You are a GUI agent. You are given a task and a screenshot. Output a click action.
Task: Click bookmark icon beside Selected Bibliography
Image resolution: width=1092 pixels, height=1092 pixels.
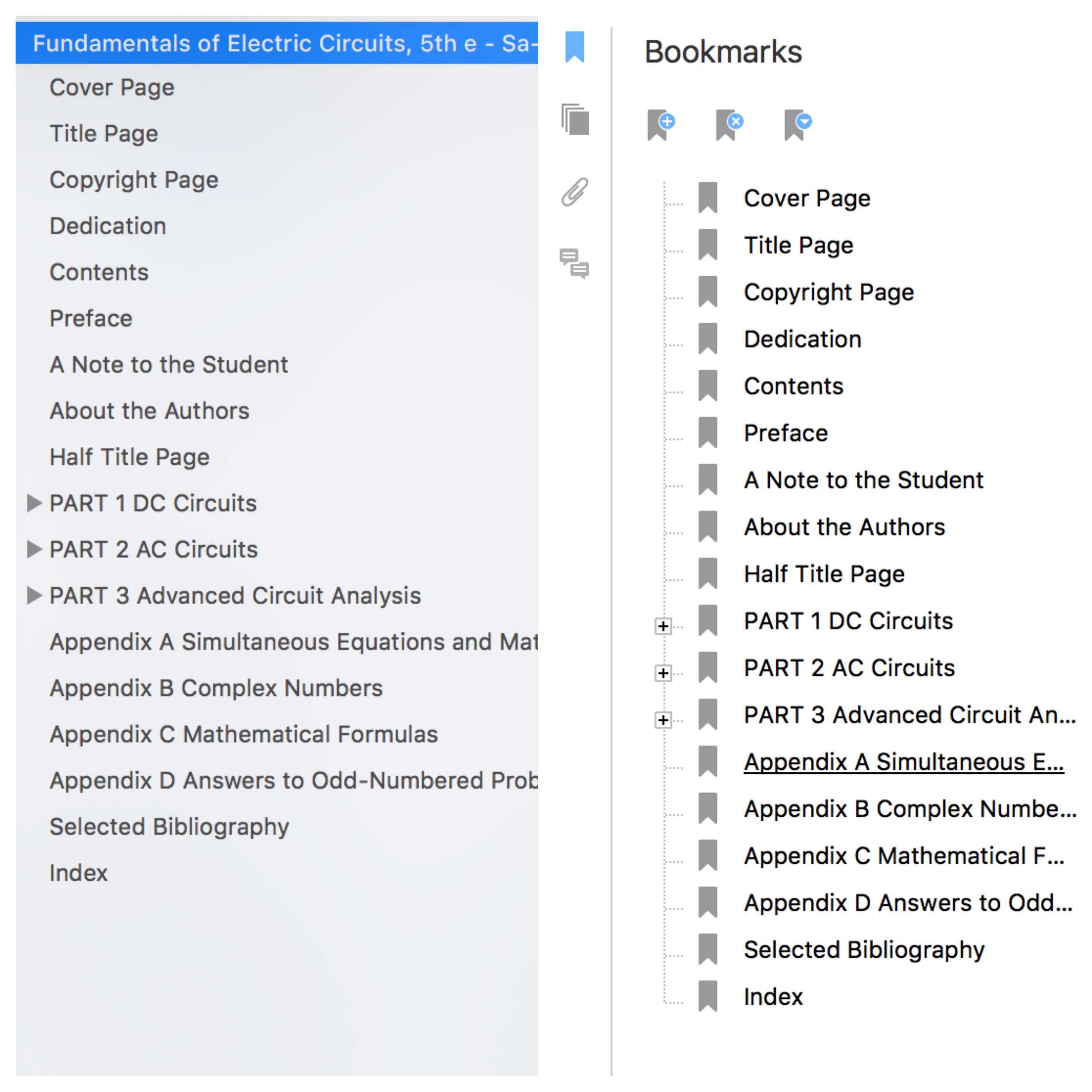click(x=707, y=948)
